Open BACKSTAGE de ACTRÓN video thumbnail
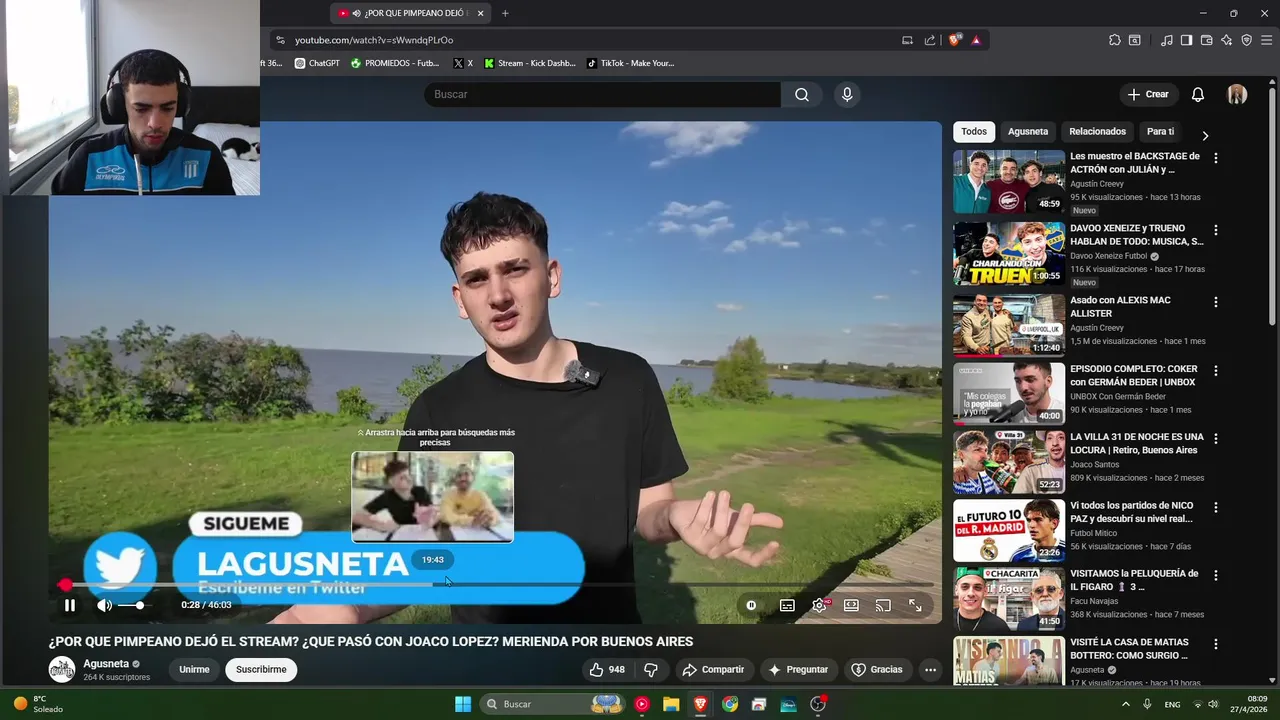The width and height of the screenshot is (1280, 720). pyautogui.click(x=1009, y=182)
